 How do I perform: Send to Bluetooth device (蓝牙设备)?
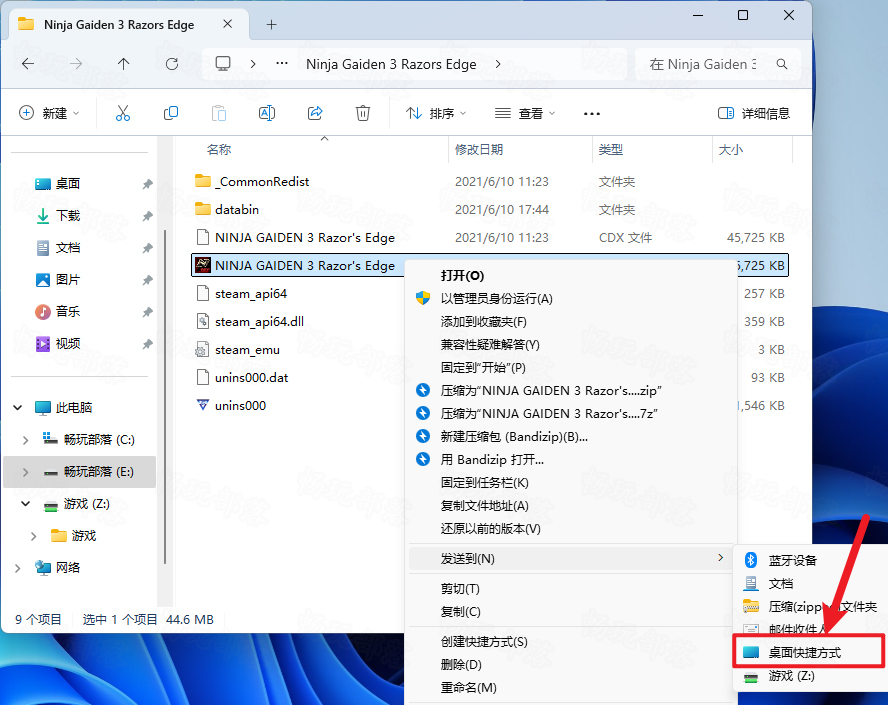[792, 561]
